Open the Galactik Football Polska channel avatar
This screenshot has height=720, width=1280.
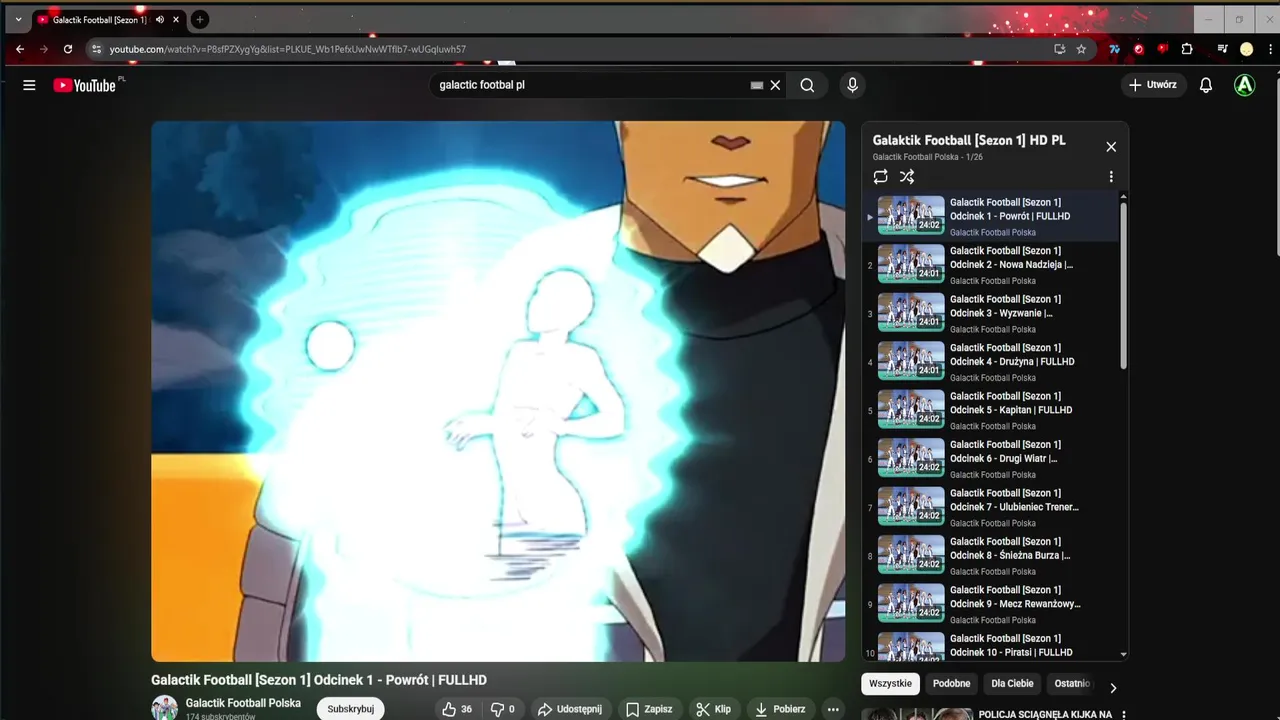[x=165, y=708]
